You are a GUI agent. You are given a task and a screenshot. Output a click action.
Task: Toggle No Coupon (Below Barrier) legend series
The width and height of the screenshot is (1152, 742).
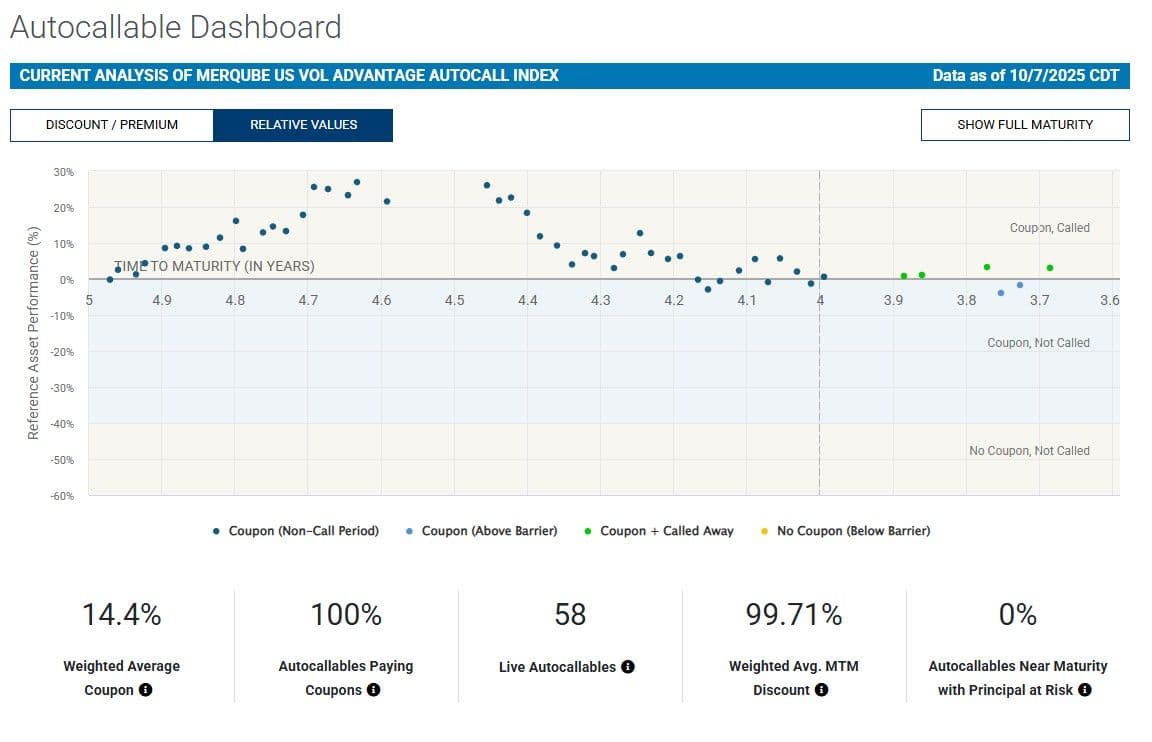[x=853, y=531]
